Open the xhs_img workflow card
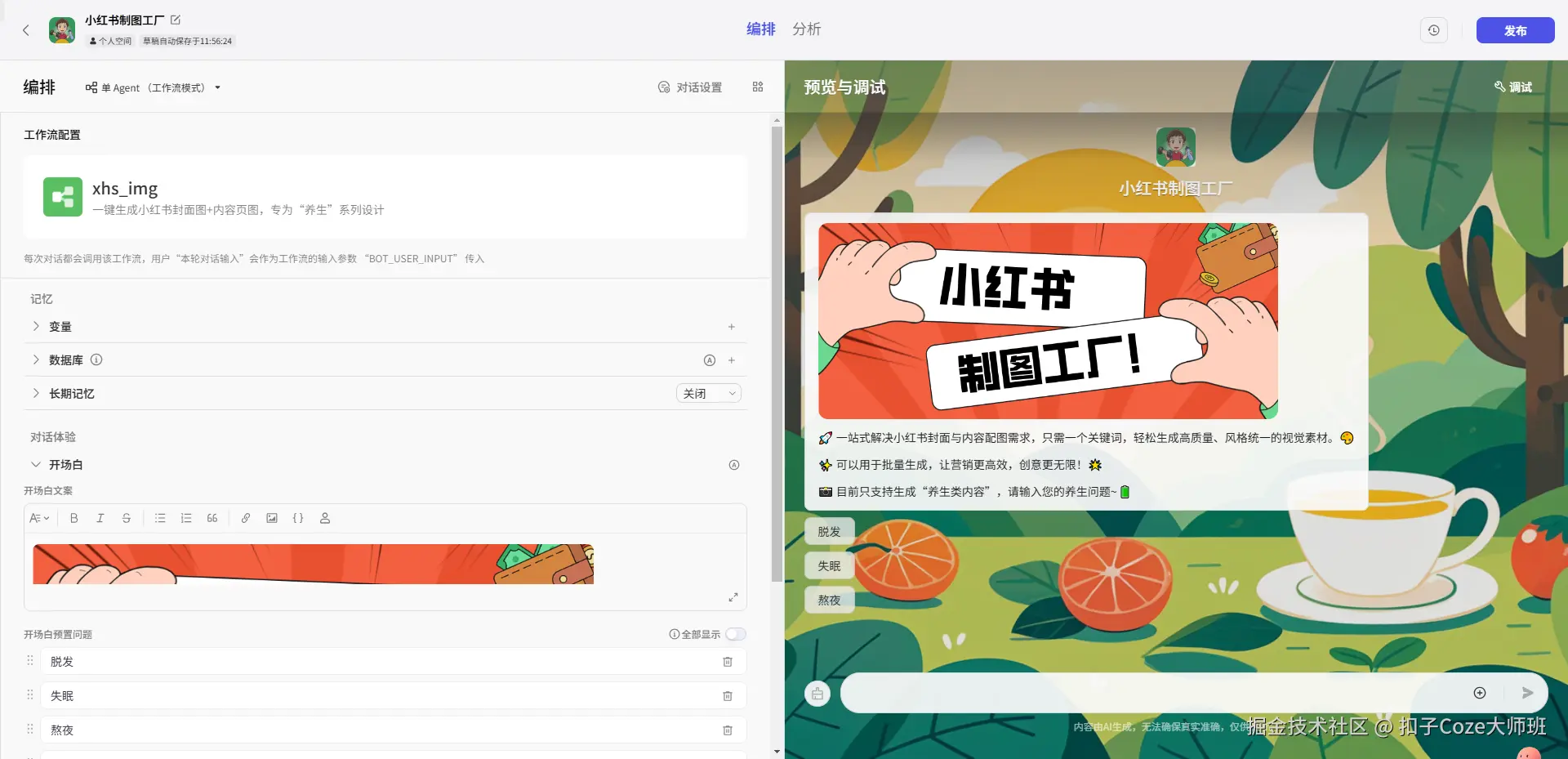The width and height of the screenshot is (1568, 759). pyautogui.click(x=385, y=197)
